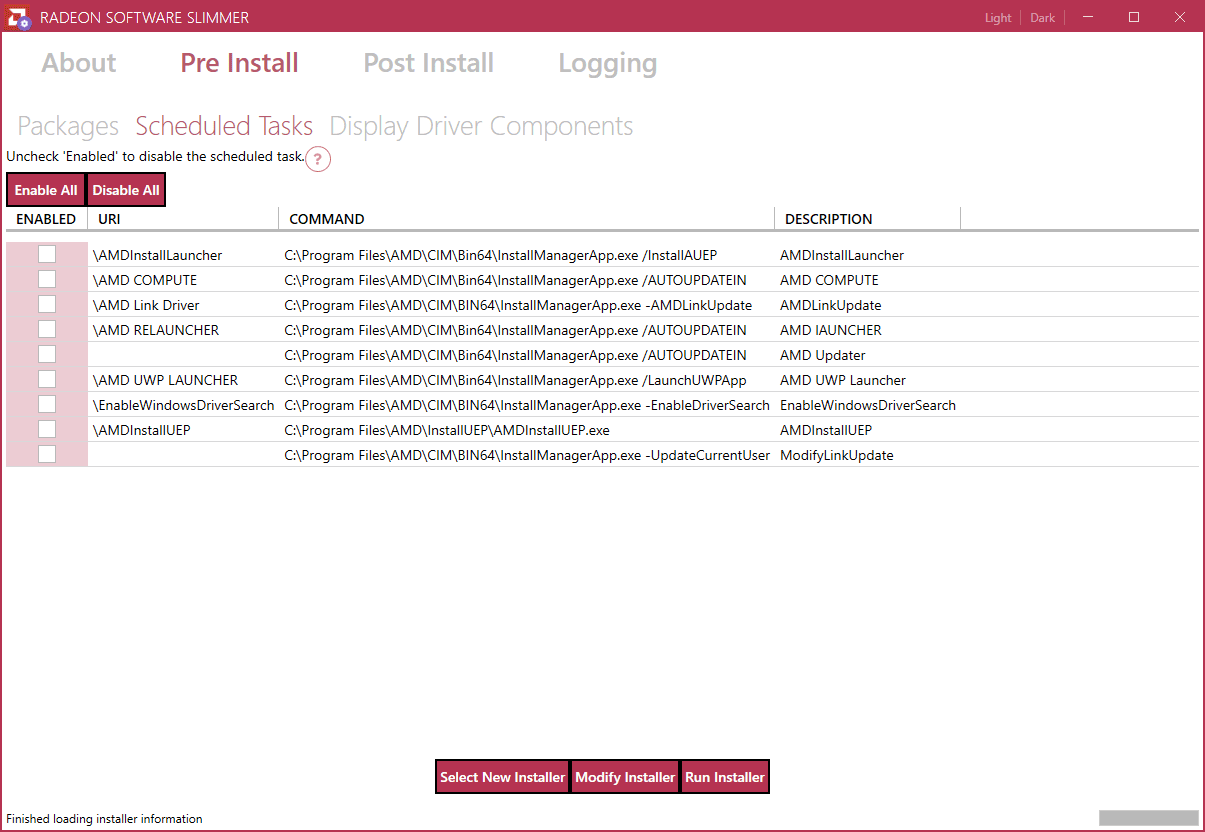Click the command ending with /InstallAUEP
The image size is (1205, 832).
[x=501, y=255]
